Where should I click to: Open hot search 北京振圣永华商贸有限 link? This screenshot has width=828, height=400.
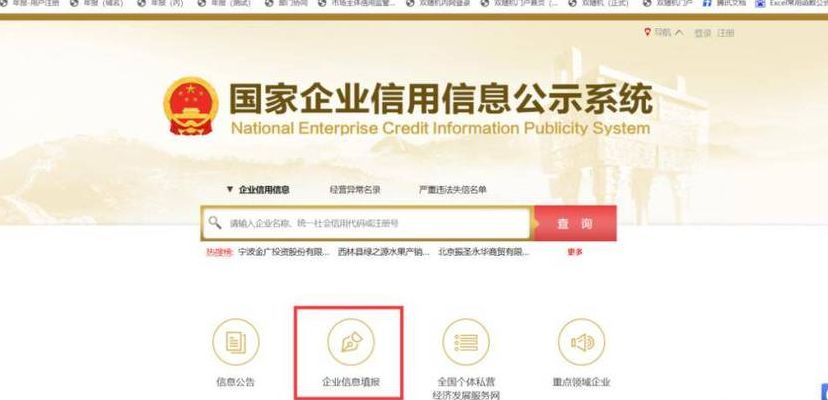pos(484,252)
